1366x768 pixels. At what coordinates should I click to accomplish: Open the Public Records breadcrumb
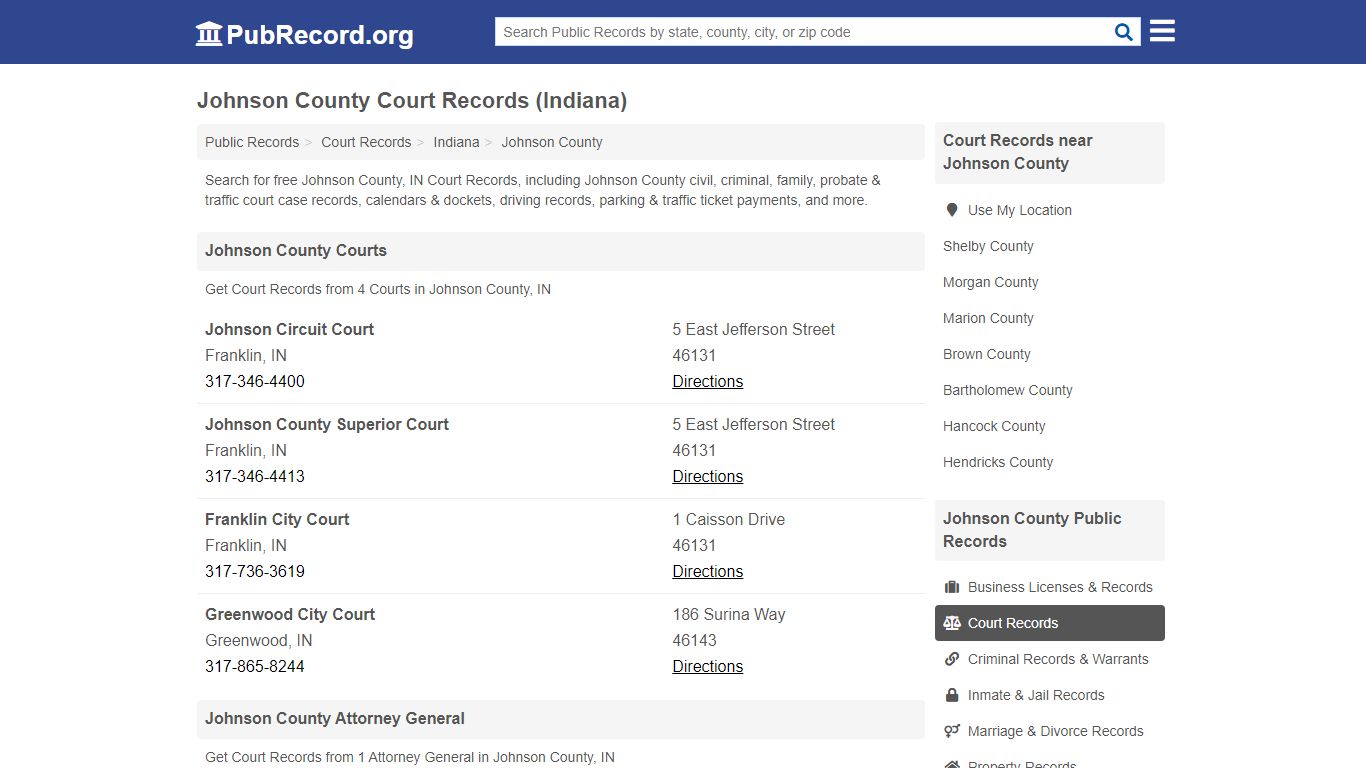coord(252,142)
